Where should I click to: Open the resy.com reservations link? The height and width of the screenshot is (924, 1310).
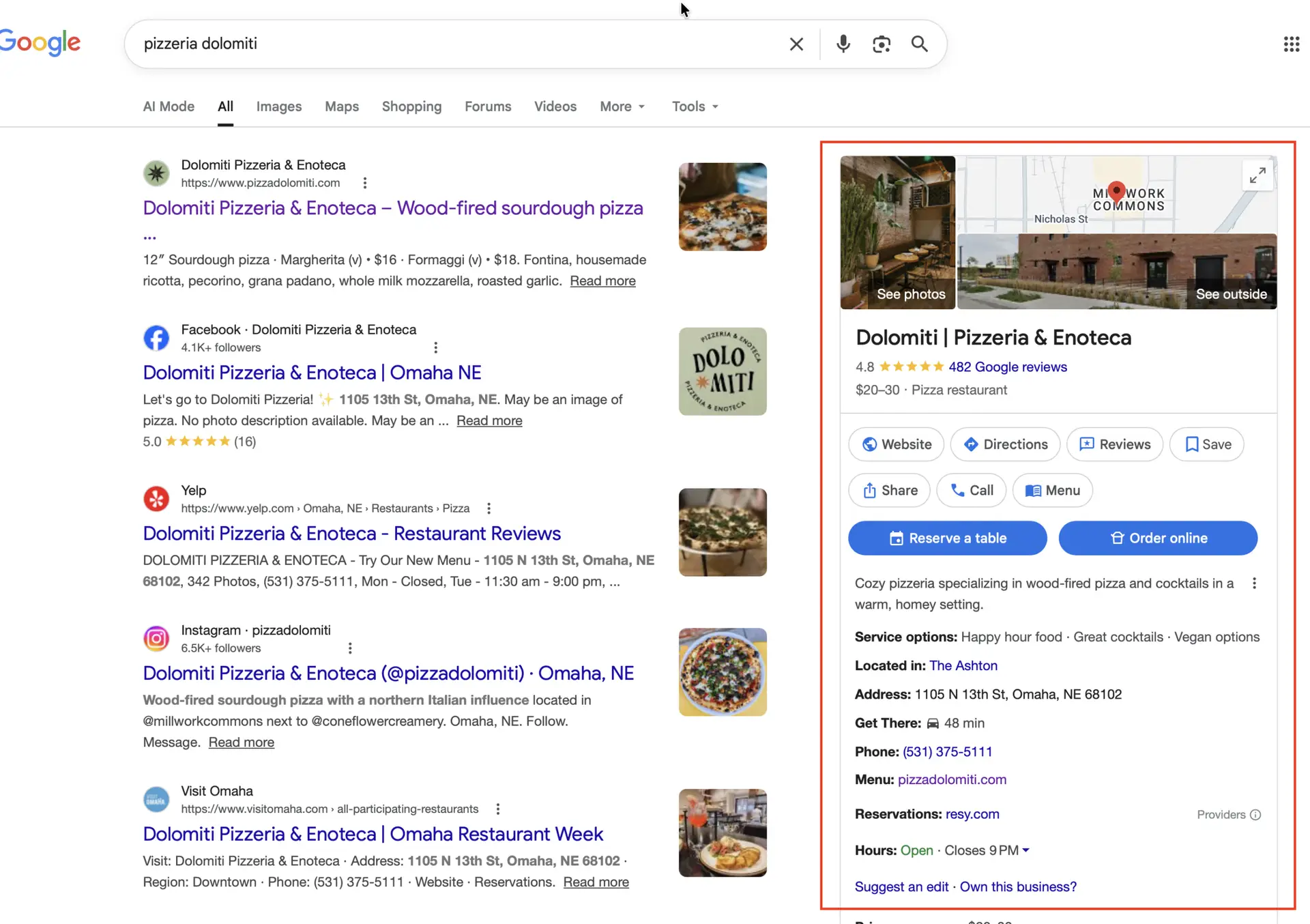tap(972, 814)
